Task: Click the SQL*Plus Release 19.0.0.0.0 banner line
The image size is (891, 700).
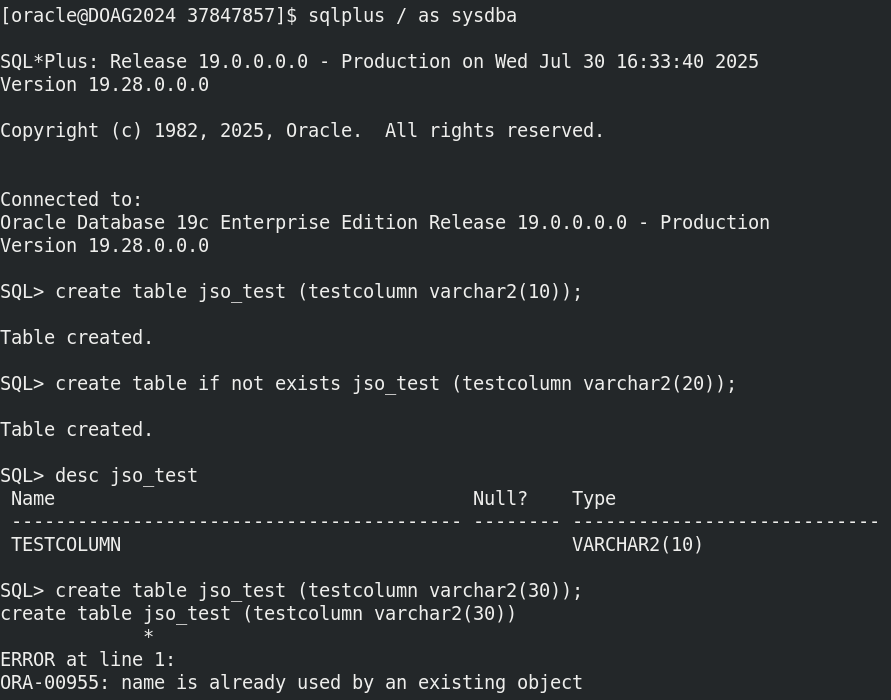Action: 379,61
